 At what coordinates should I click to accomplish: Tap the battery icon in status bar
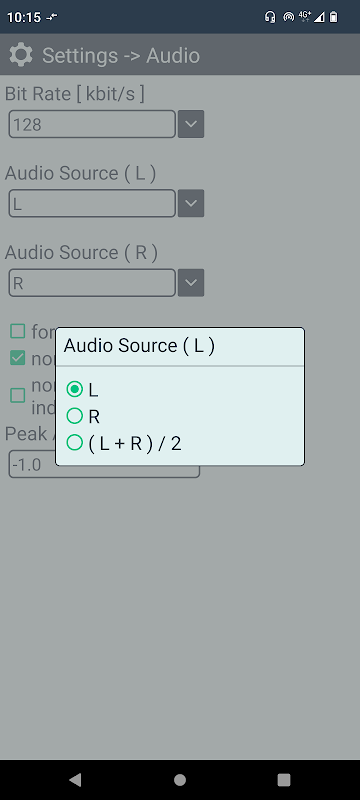pos(333,17)
